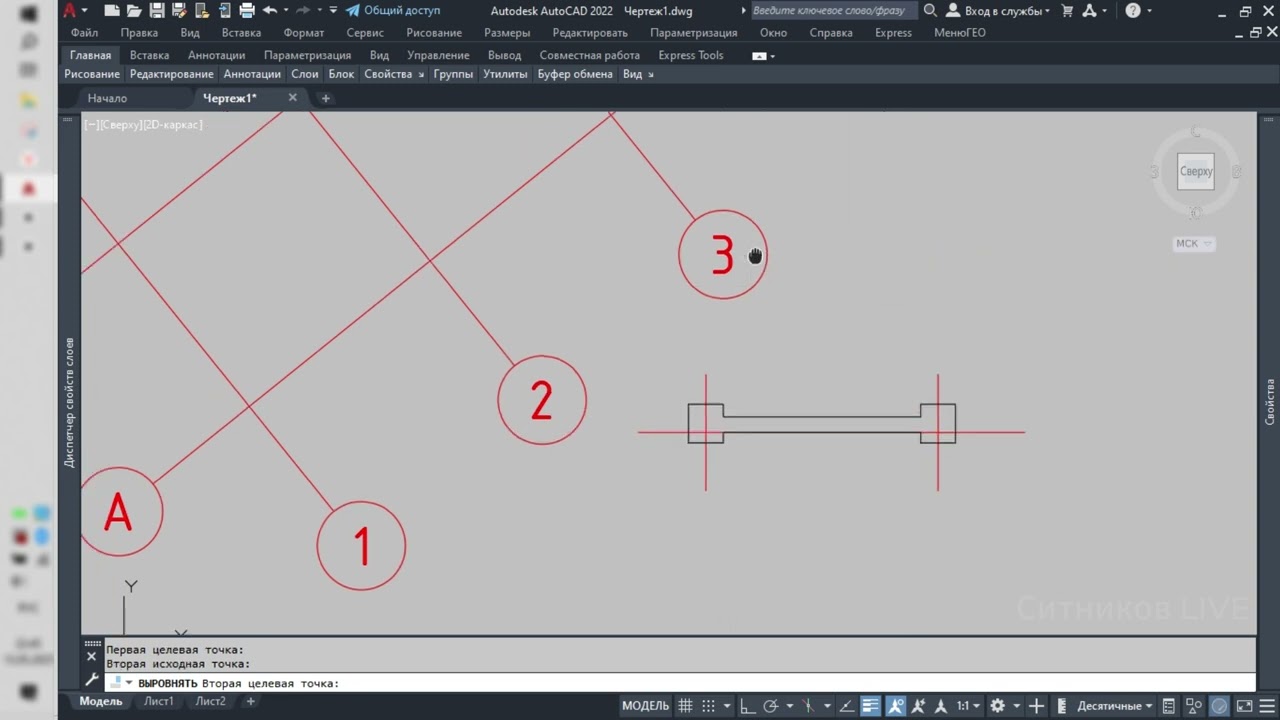The height and width of the screenshot is (720, 1280).
Task: Toggle the drawing grid display
Action: [685, 706]
